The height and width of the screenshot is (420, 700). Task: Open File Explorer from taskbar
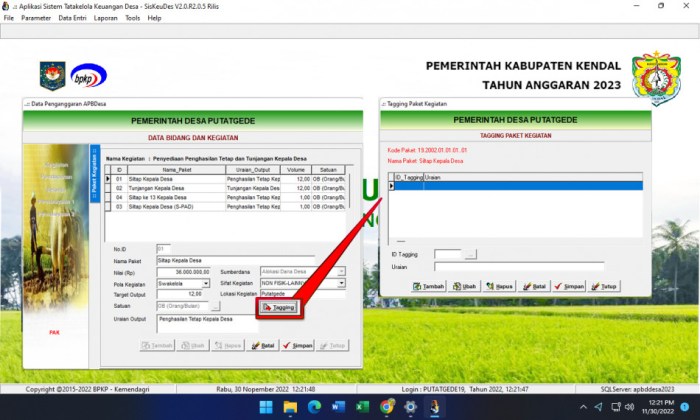290,407
